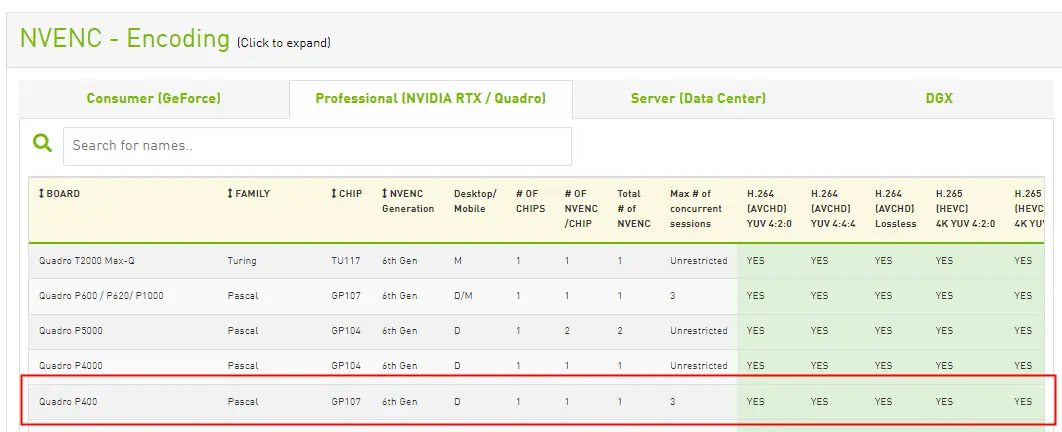Sort table by CHIP column arrow

pos(334,194)
